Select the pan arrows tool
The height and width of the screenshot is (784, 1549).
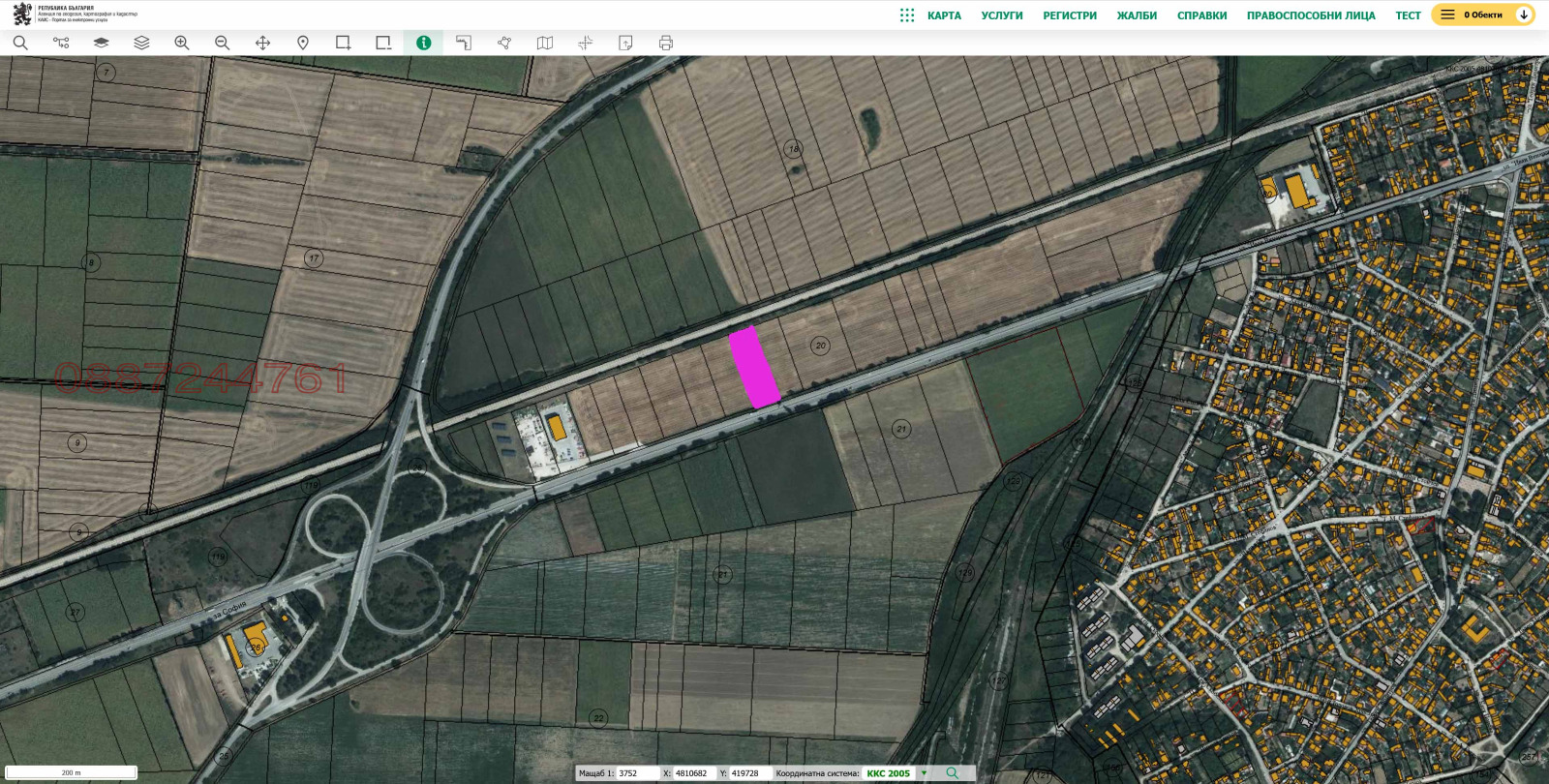(x=262, y=43)
